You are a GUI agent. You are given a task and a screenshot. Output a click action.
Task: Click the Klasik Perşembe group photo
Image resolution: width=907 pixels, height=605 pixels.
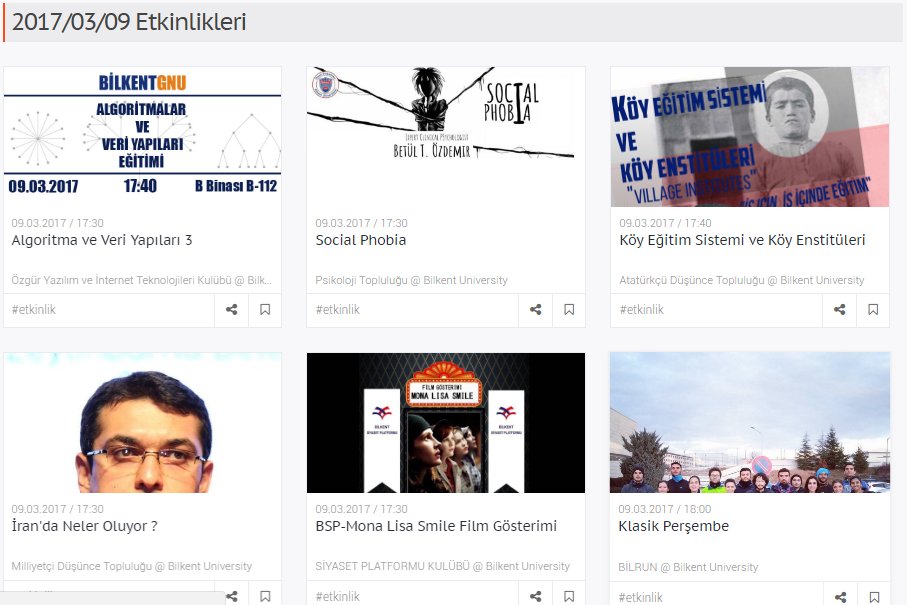pyautogui.click(x=750, y=423)
